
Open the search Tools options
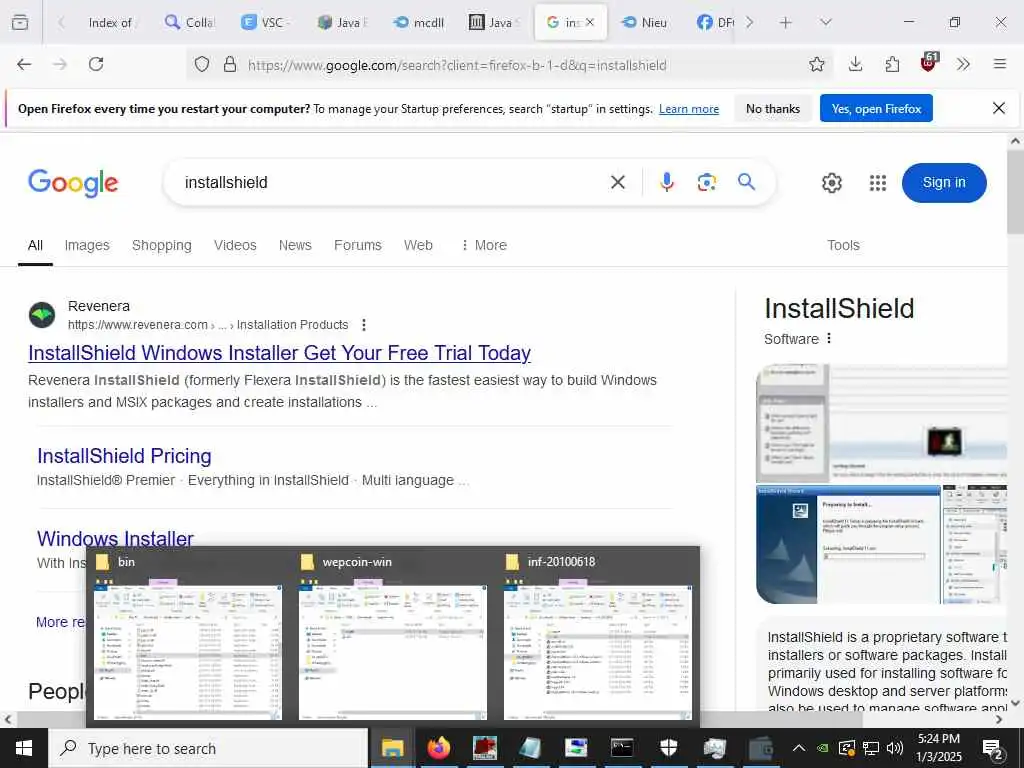coord(843,245)
